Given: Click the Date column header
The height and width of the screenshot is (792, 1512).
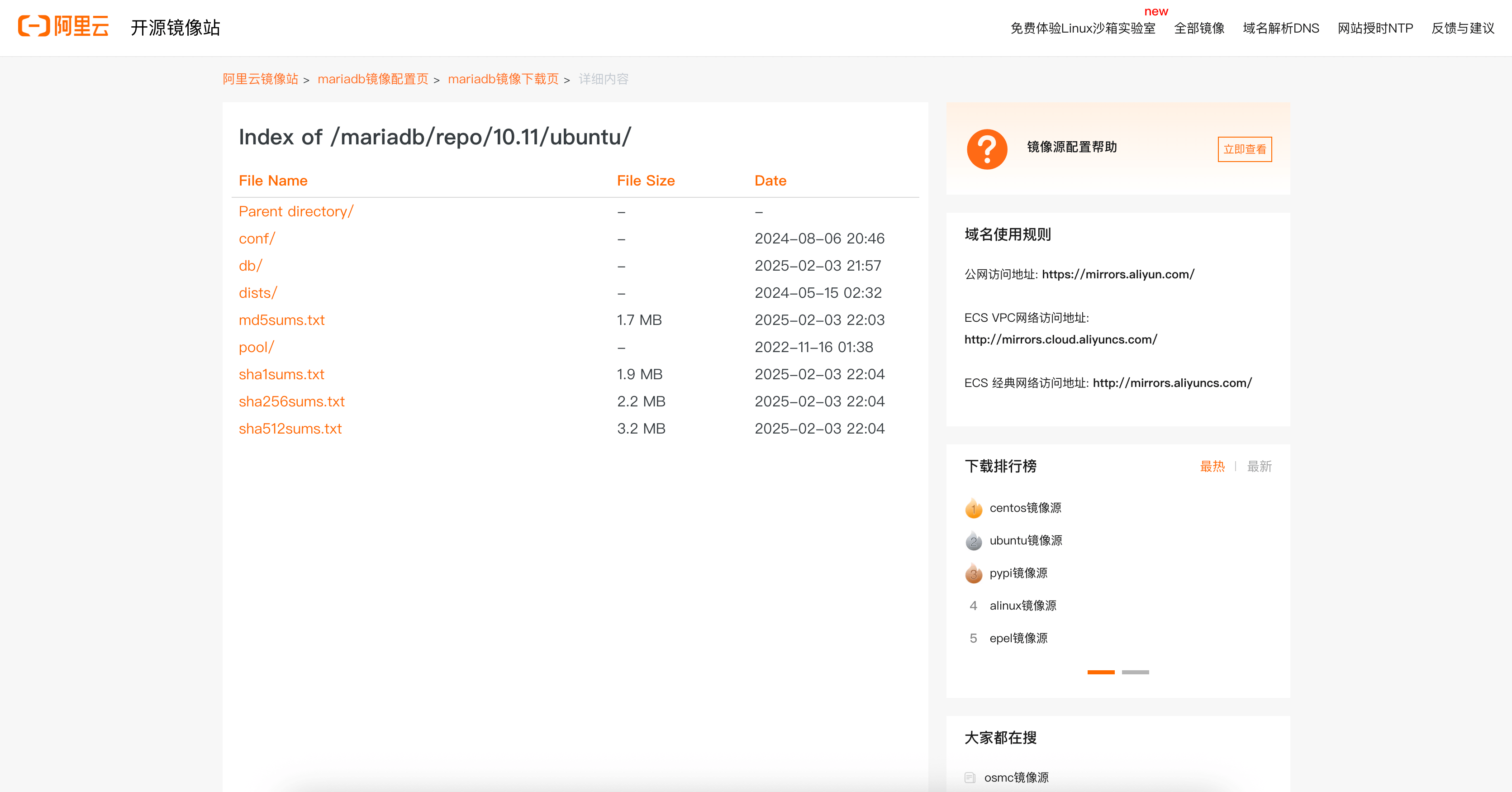Looking at the screenshot, I should click(770, 181).
